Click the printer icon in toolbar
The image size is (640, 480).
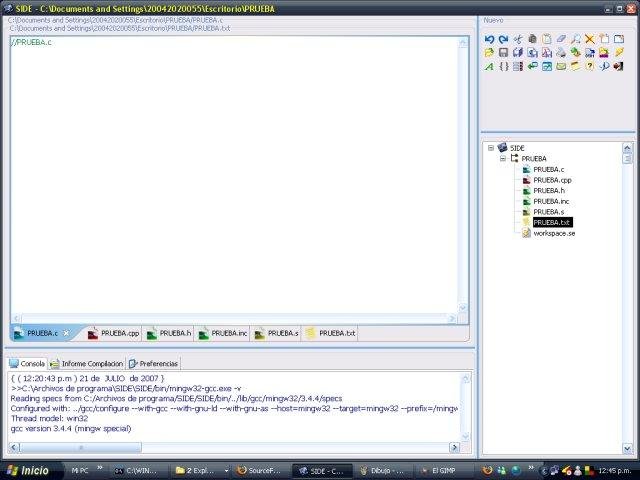(561, 53)
